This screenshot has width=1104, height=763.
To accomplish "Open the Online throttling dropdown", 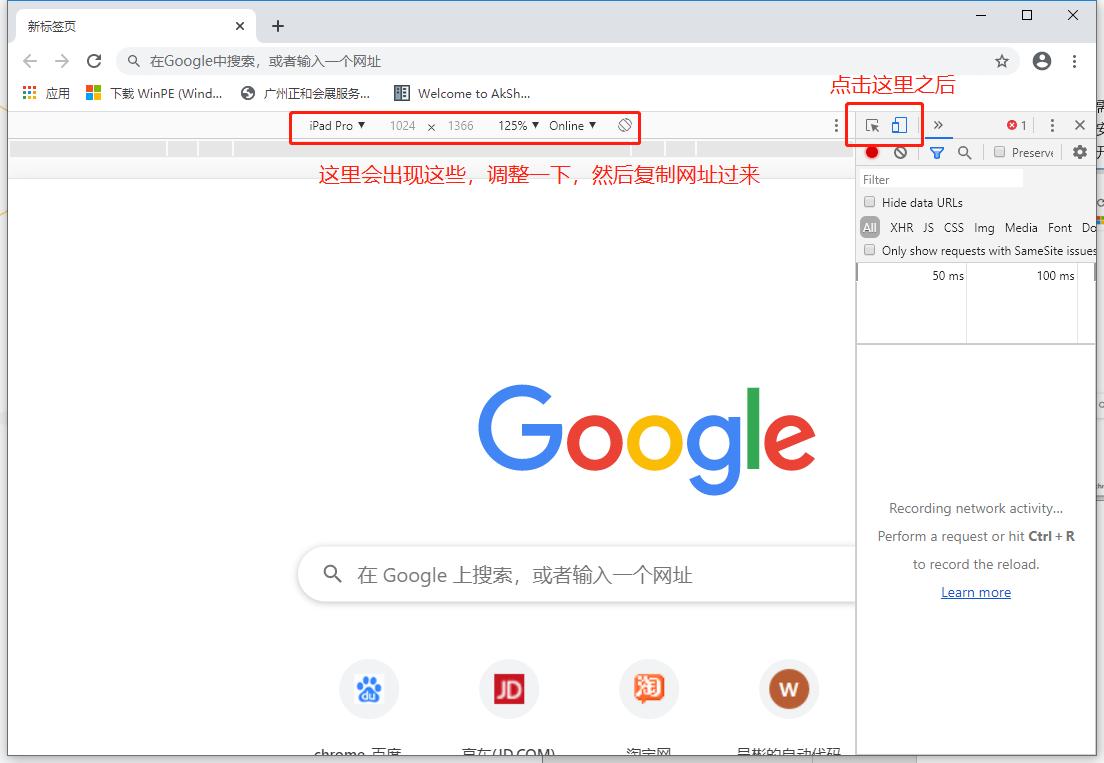I will [x=572, y=126].
